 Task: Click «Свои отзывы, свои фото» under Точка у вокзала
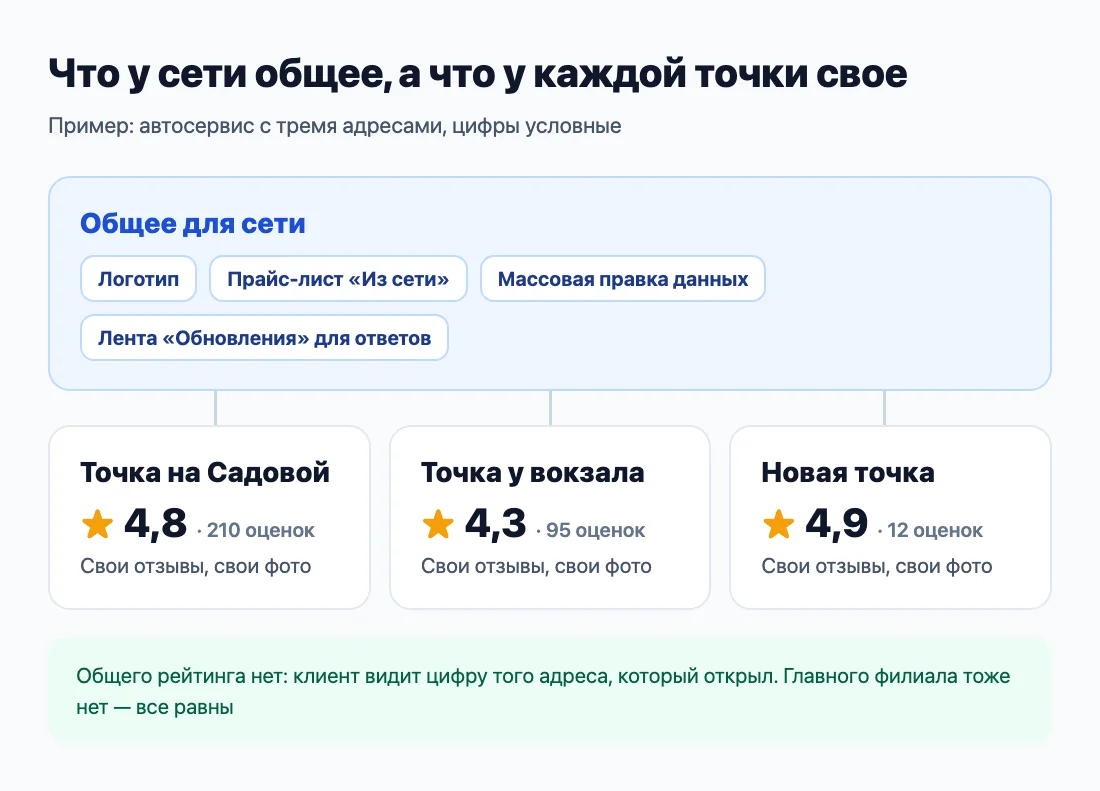tap(536, 566)
